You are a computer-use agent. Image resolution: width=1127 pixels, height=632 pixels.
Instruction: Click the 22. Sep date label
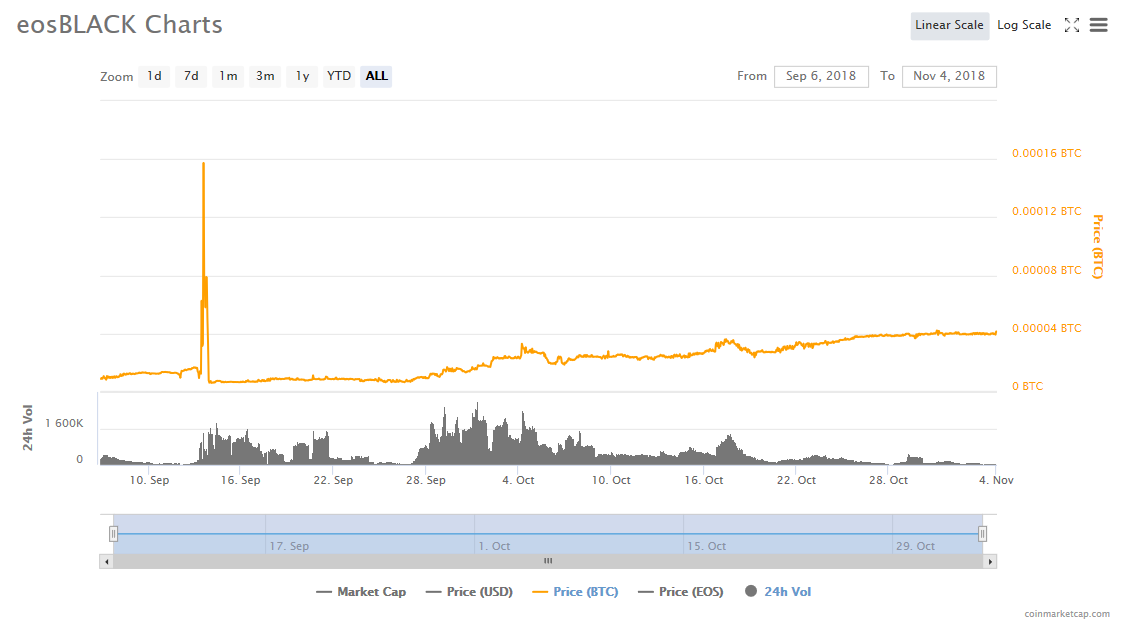(x=334, y=480)
